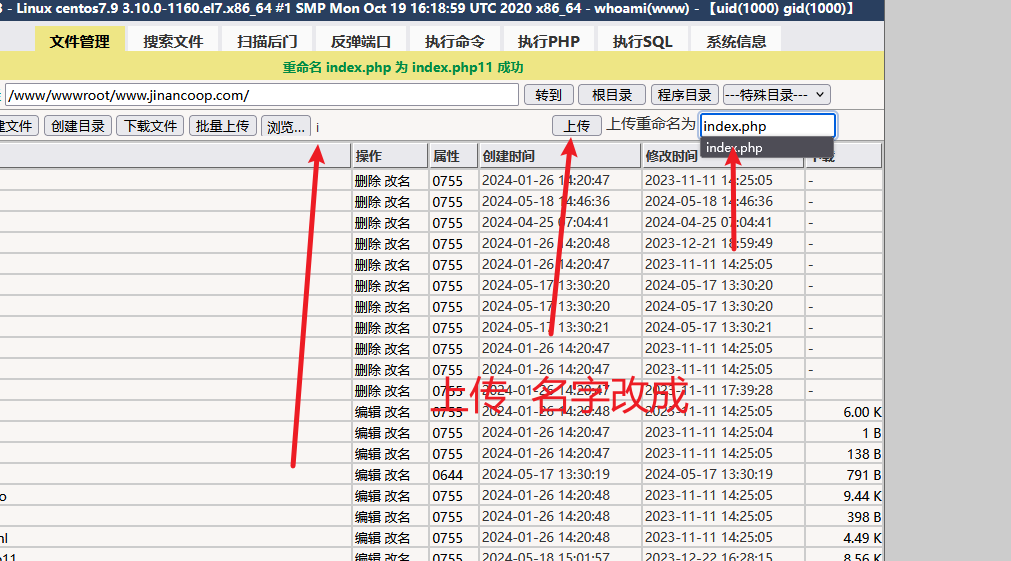Expand the 特殊目录 dropdown
This screenshot has height=561, width=1011.
click(x=776, y=95)
